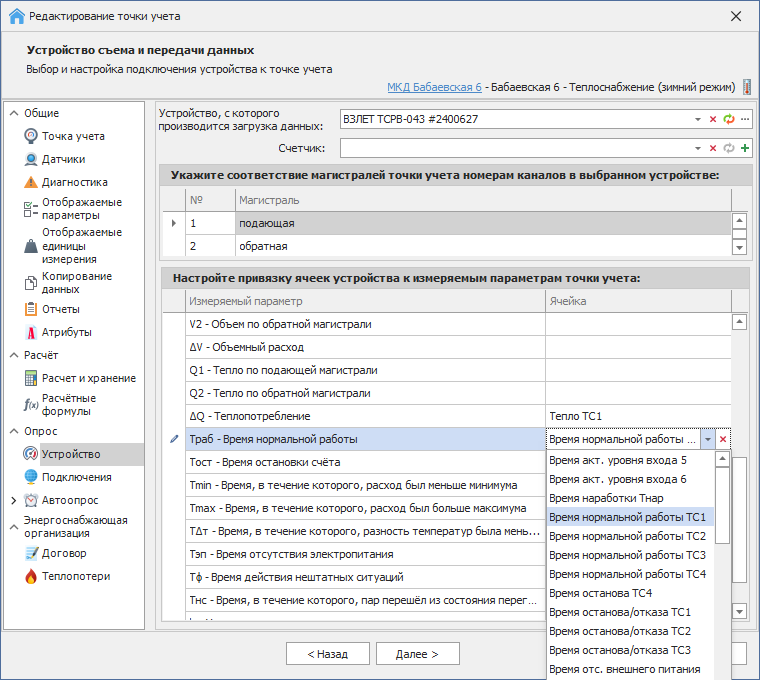The image size is (760, 680).
Task: Clear Траб cell value with red X
Action: (x=723, y=439)
